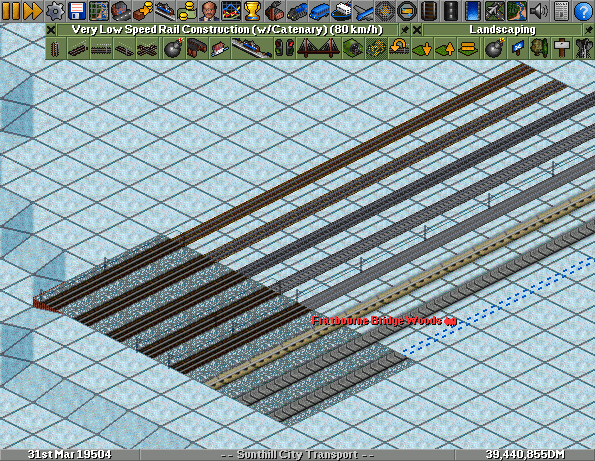
Task: Select the level land tool
Action: tap(468, 48)
